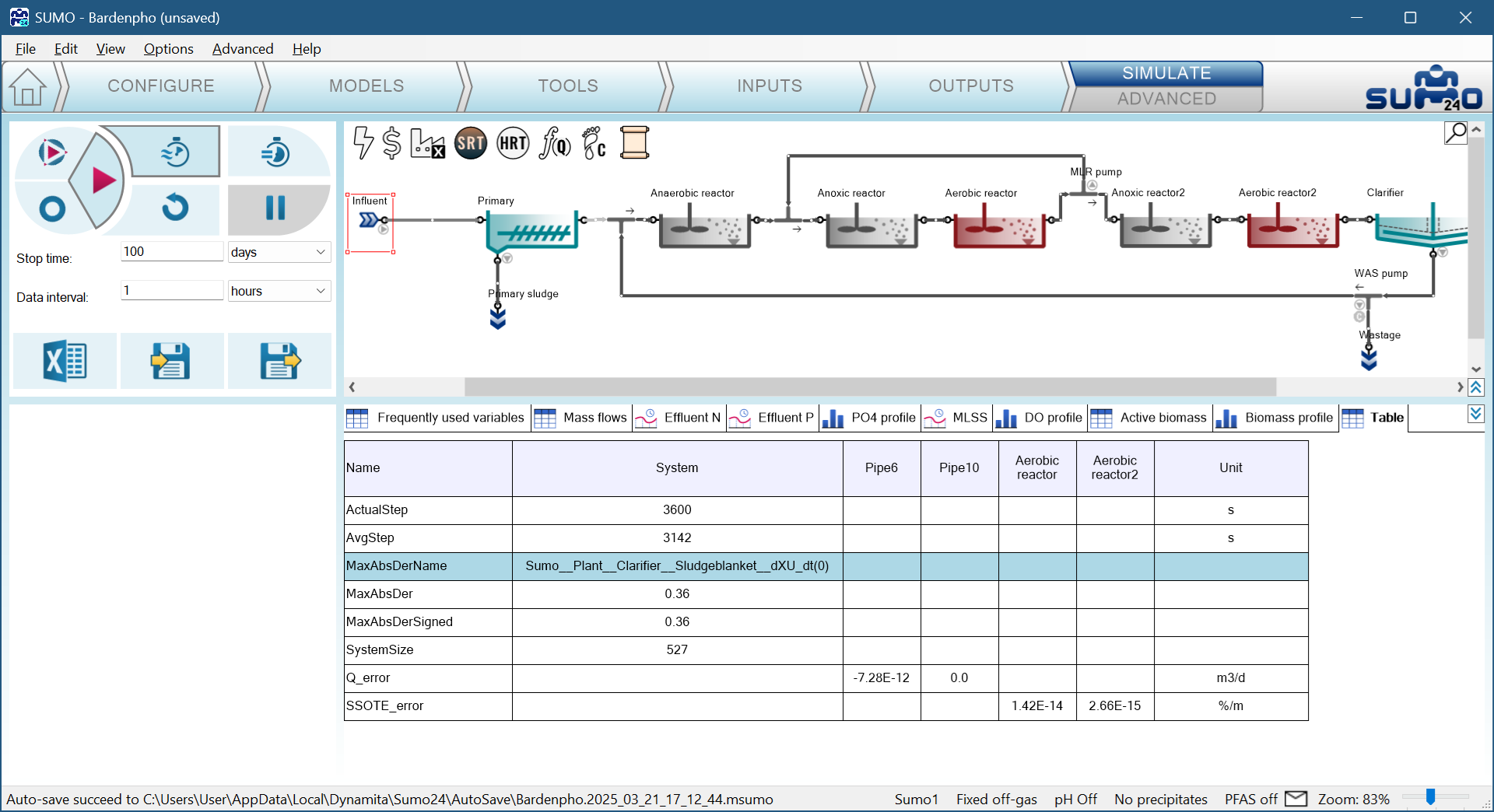Export results with the Excel icon
Viewport: 1494px width, 812px height.
[65, 361]
